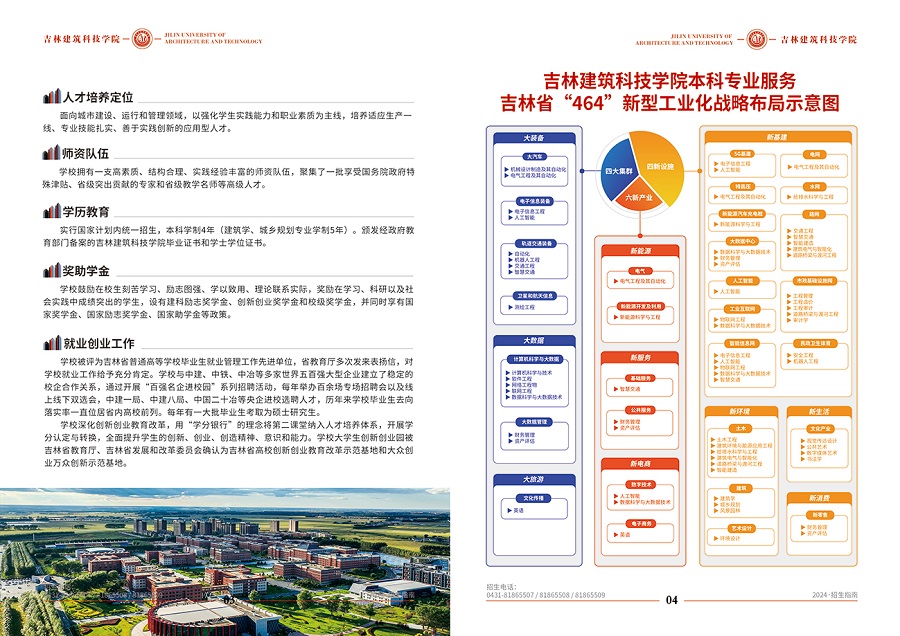Image resolution: width=900 pixels, height=636 pixels.
Task: Click the bar icon beside 学历教育 heading
Action: point(52,212)
